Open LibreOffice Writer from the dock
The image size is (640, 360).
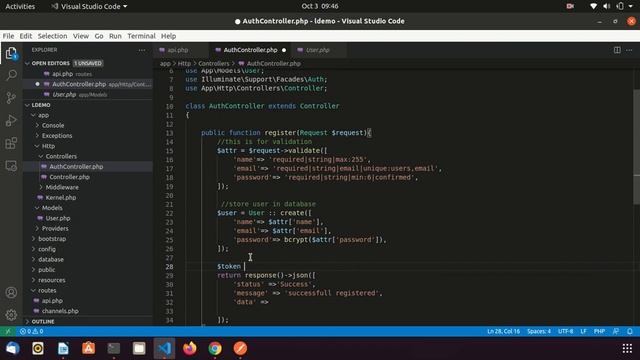tap(63, 348)
